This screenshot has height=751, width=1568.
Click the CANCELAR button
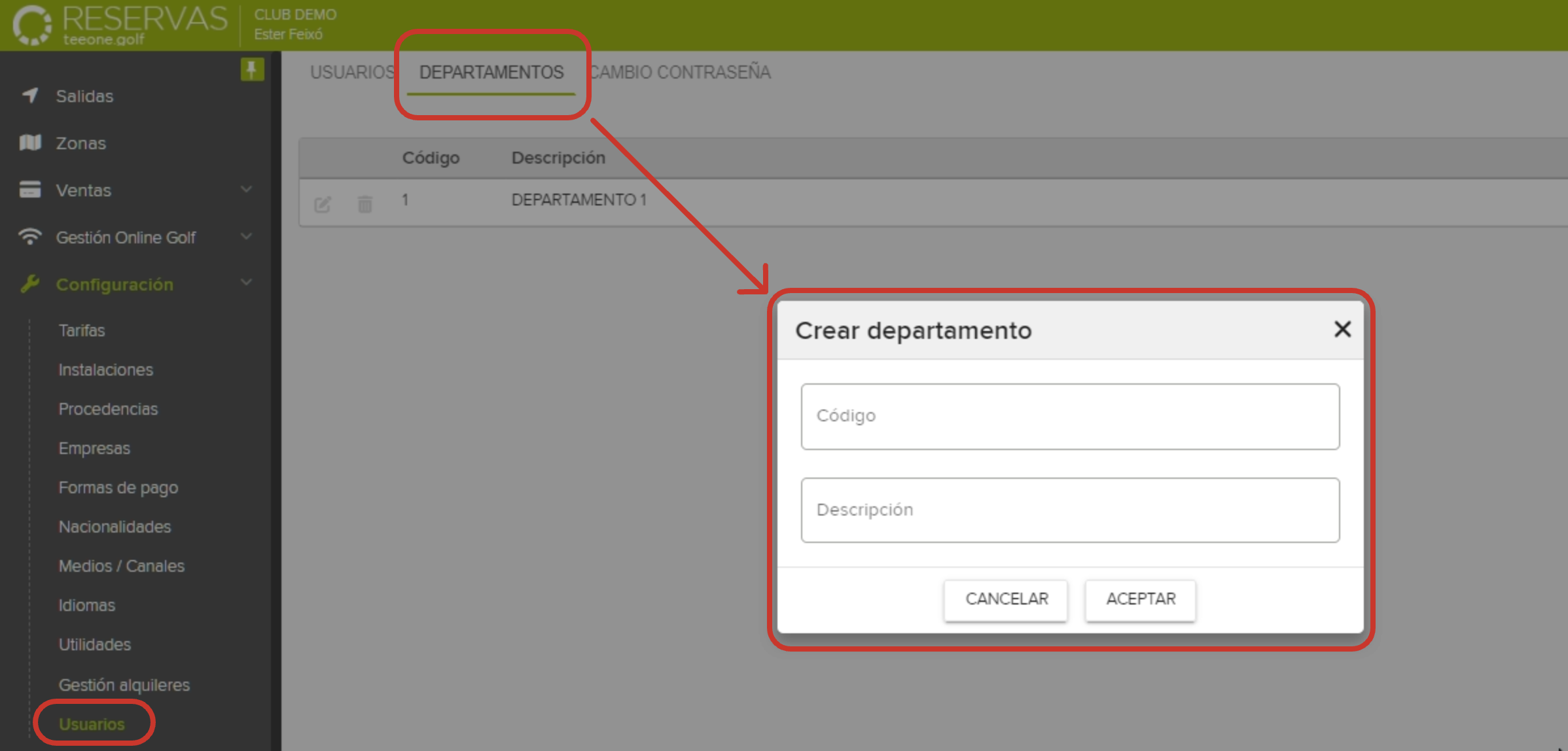1006,599
